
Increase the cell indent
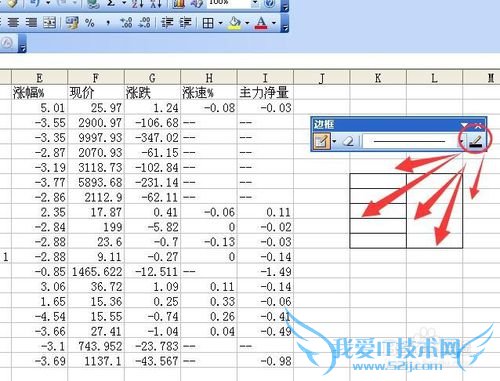(x=185, y=23)
